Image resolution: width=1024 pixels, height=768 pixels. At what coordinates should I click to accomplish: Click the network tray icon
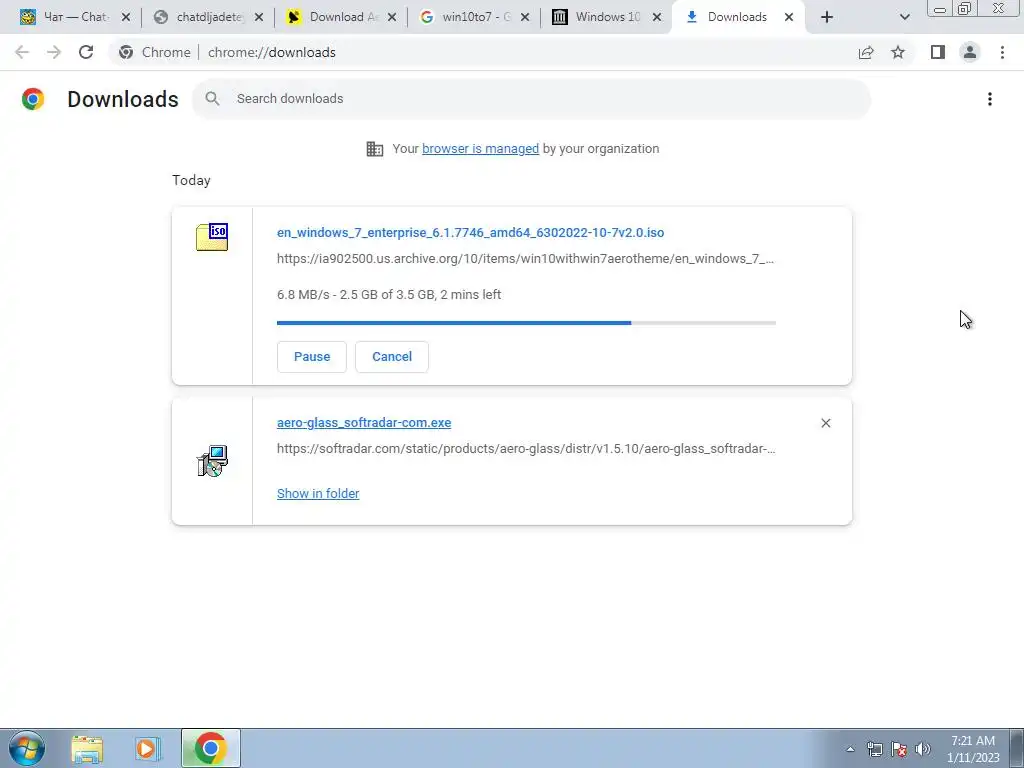pyautogui.click(x=874, y=749)
